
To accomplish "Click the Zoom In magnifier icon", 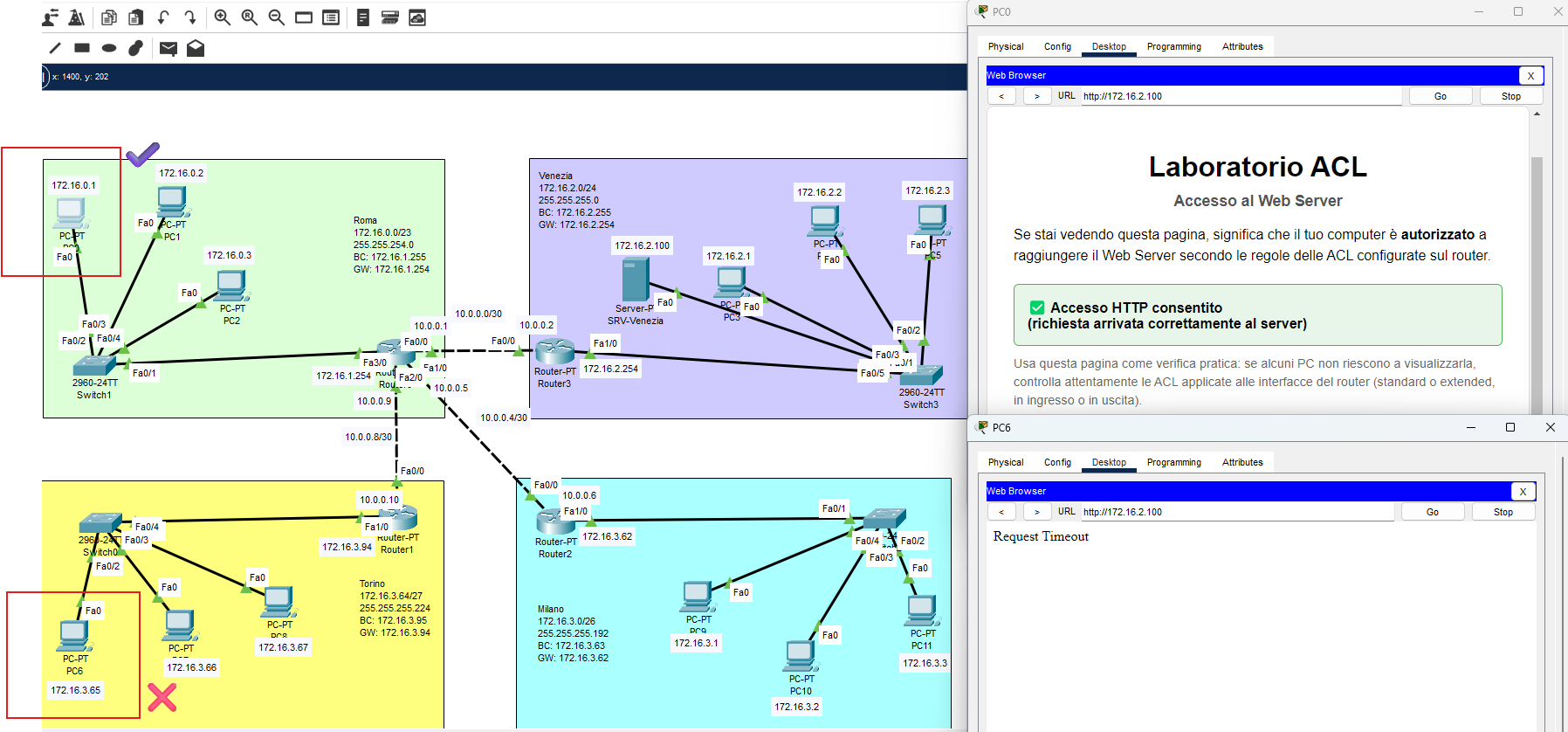I will click(223, 17).
